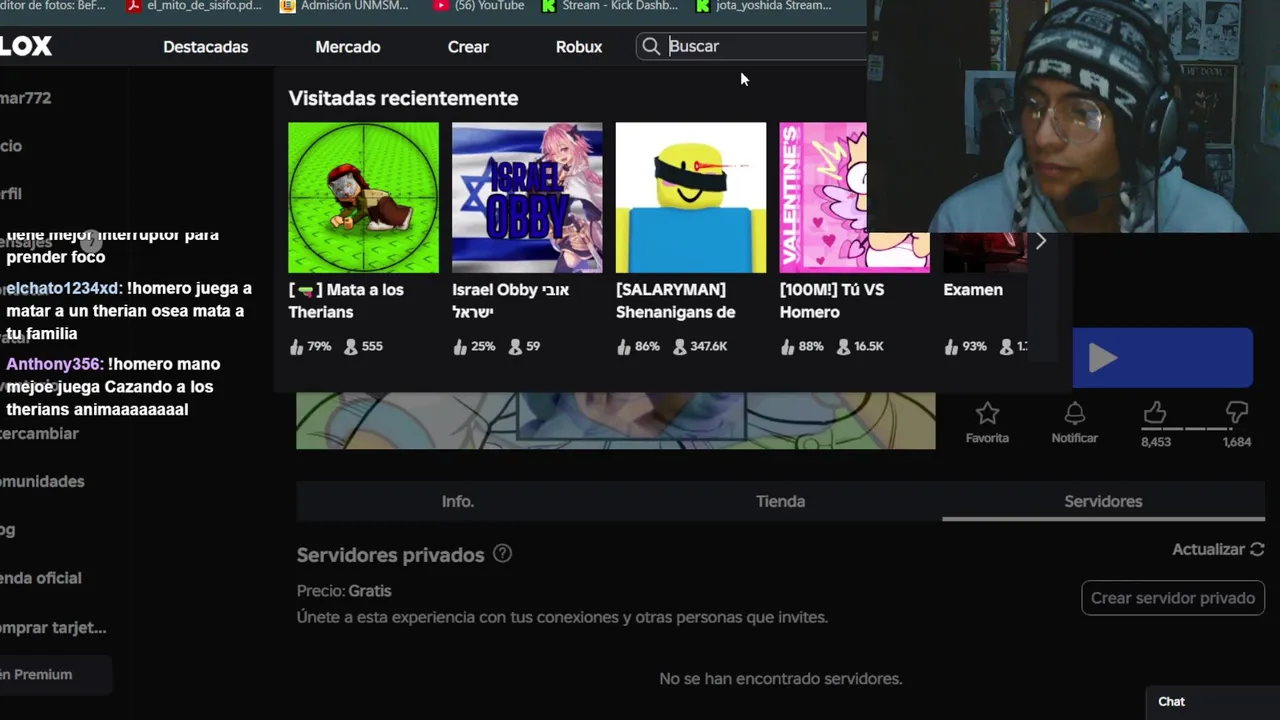Click the mar772 username in sidebar
Screen dimensions: 1280x720
[x=26, y=98]
